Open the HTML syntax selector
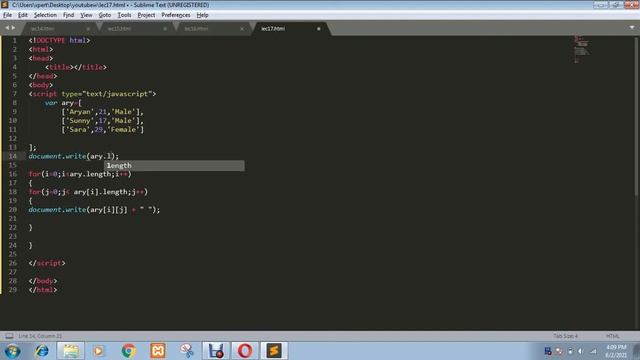The height and width of the screenshot is (360, 640). pos(612,336)
